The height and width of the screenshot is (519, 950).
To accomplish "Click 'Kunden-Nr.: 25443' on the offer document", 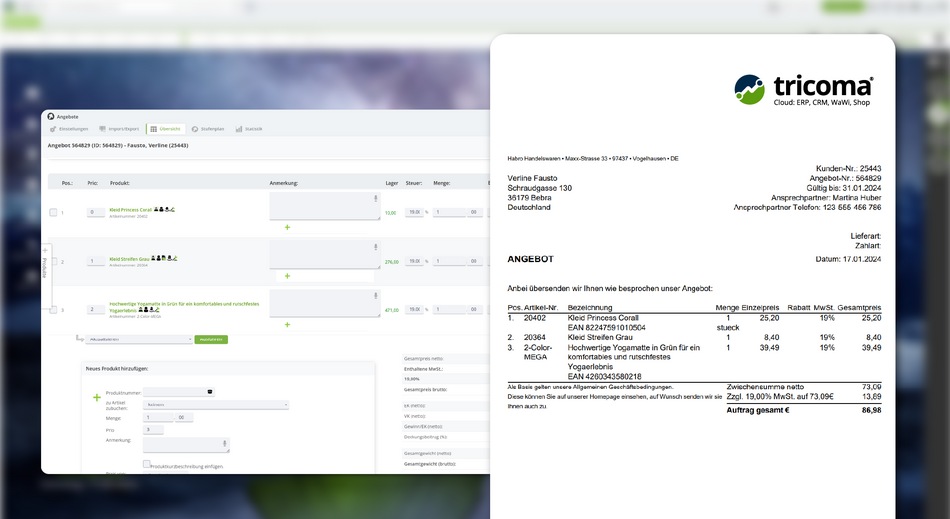I will pyautogui.click(x=848, y=168).
